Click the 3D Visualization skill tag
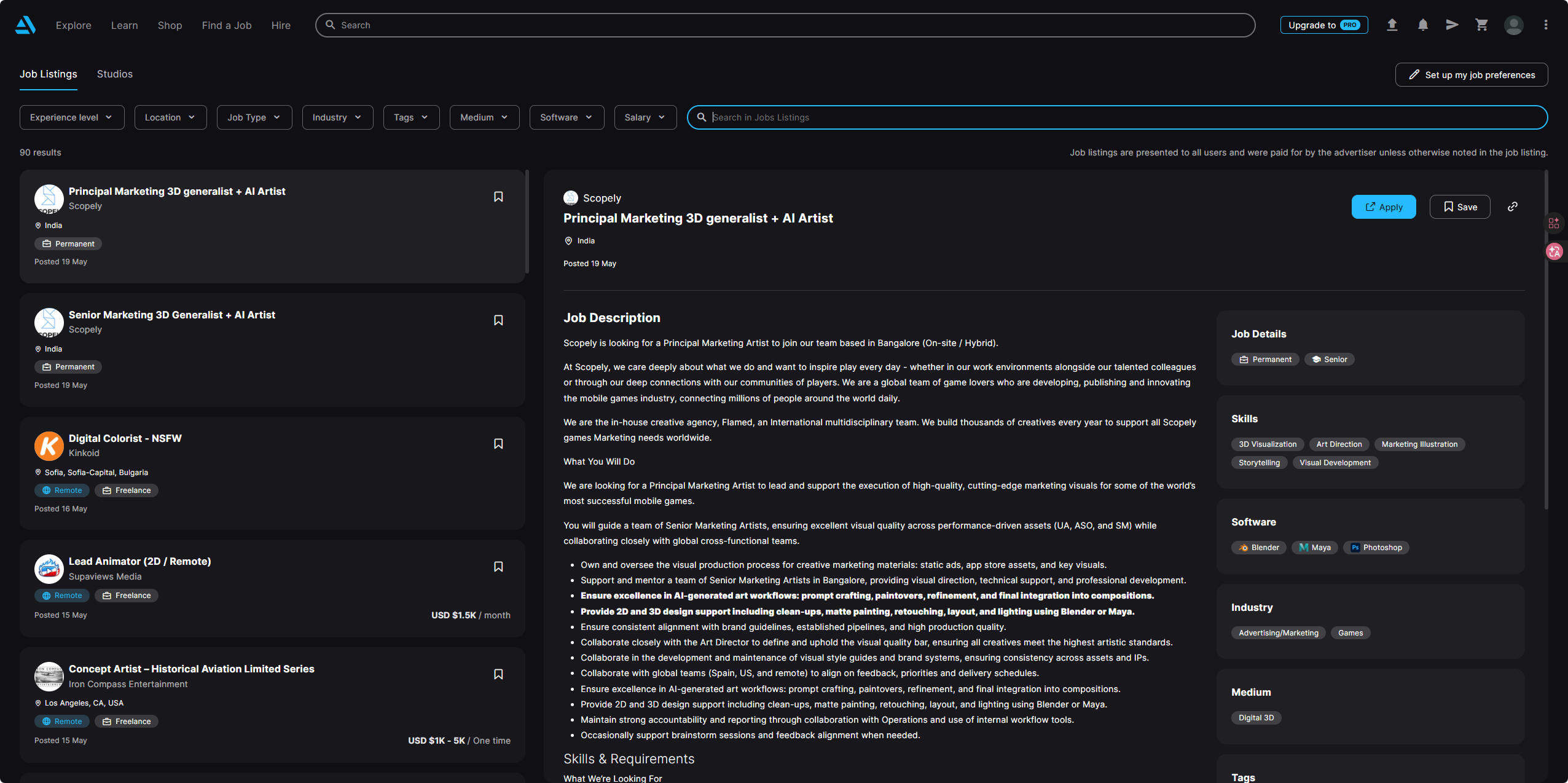This screenshot has height=783, width=1568. click(x=1268, y=444)
